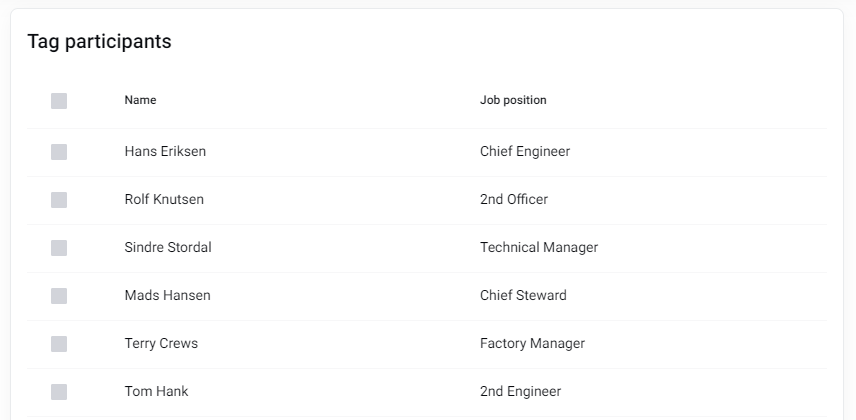Click the Chief Steward job position
This screenshot has height=420, width=856.
point(523,296)
